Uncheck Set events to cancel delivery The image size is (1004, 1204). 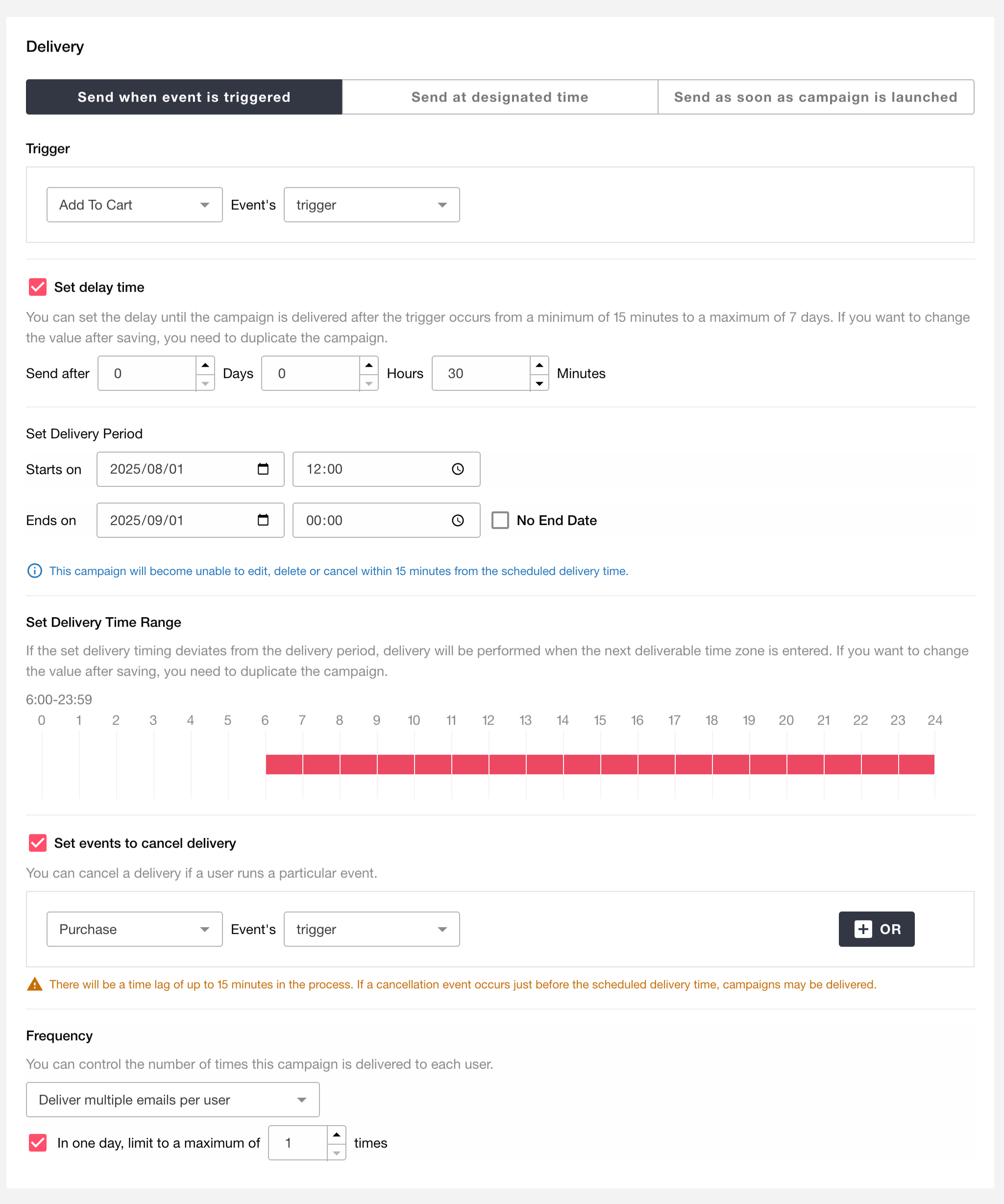[x=38, y=843]
